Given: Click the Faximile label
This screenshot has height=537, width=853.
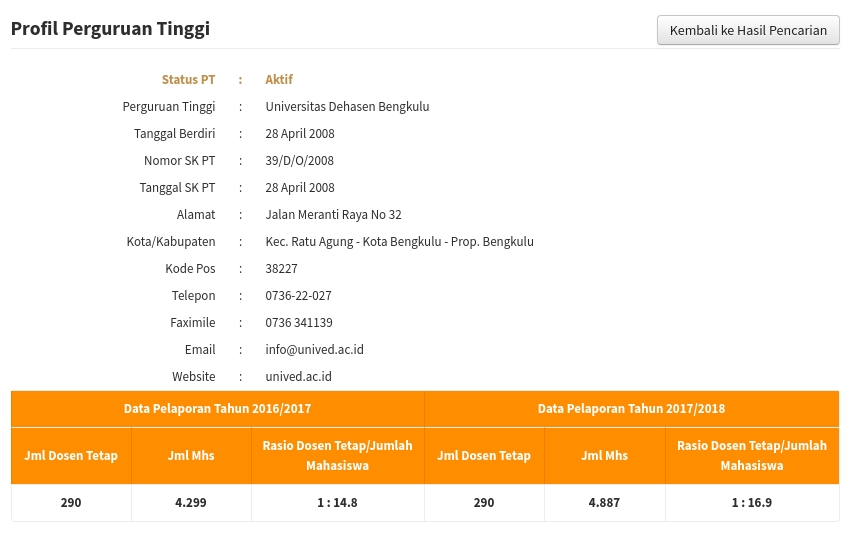Looking at the screenshot, I should 193,323.
